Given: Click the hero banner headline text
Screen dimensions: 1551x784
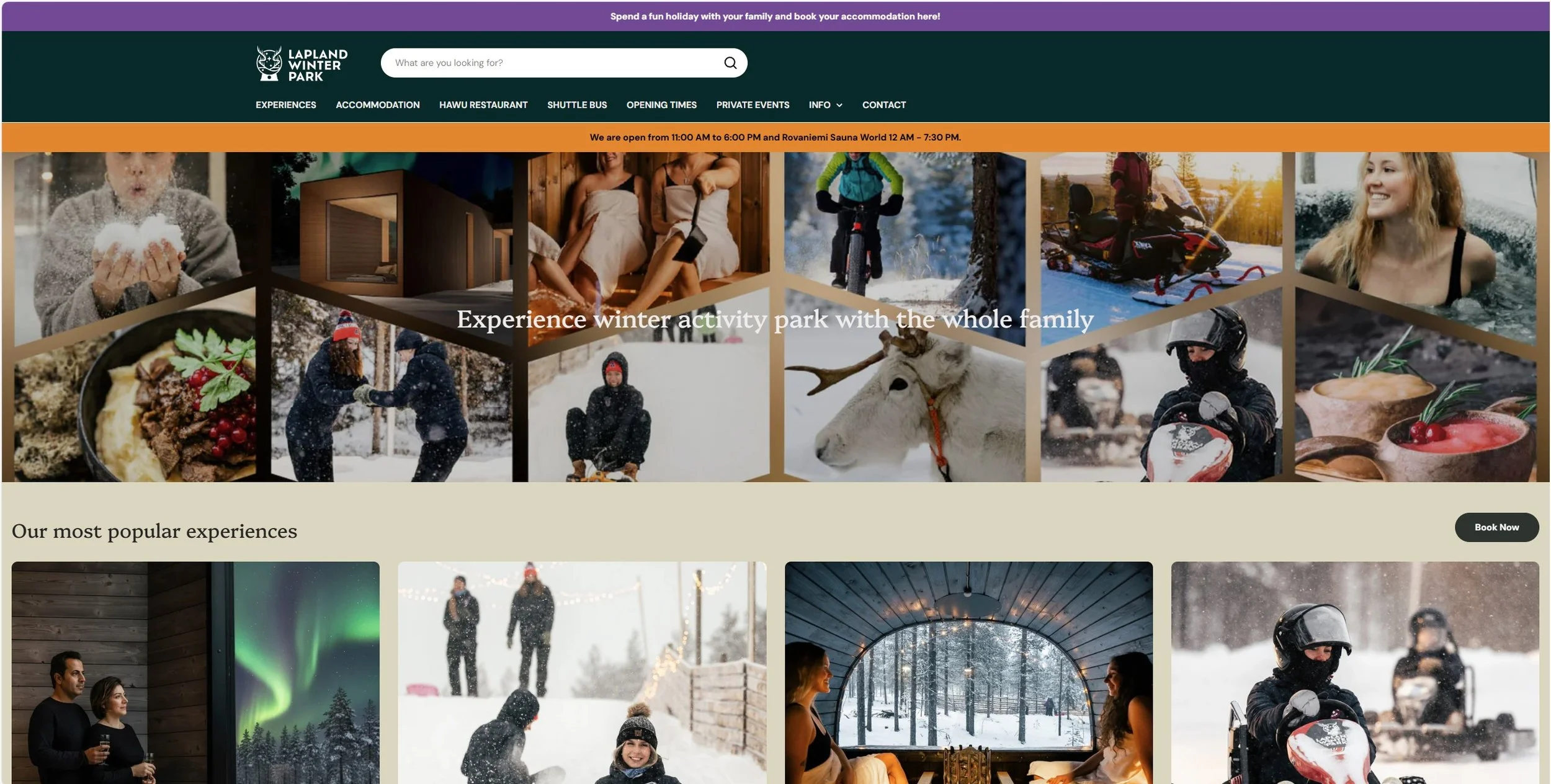Looking at the screenshot, I should (x=775, y=319).
